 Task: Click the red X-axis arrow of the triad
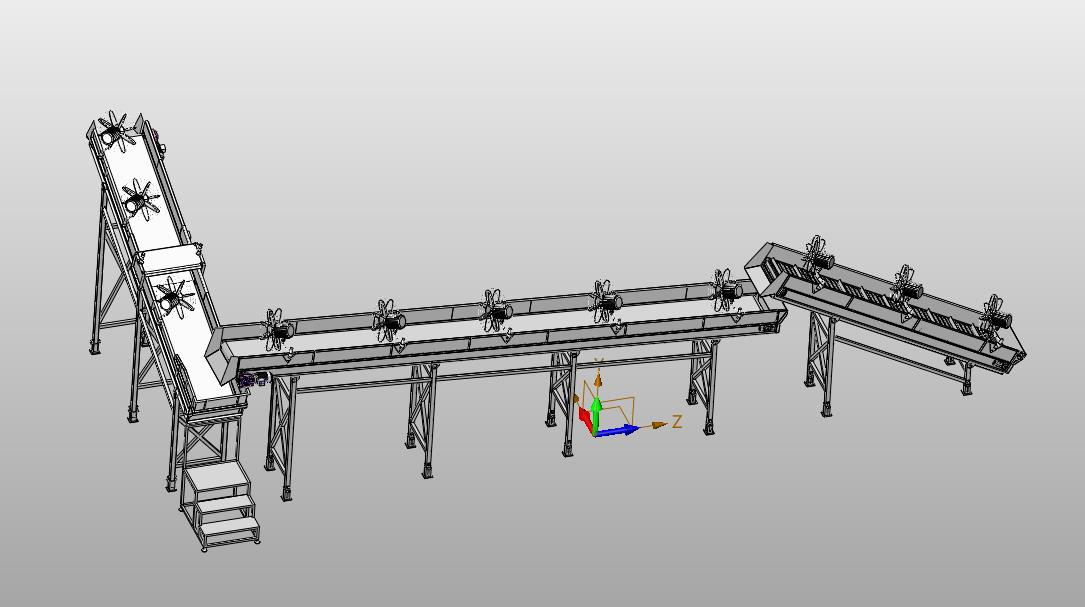[586, 419]
